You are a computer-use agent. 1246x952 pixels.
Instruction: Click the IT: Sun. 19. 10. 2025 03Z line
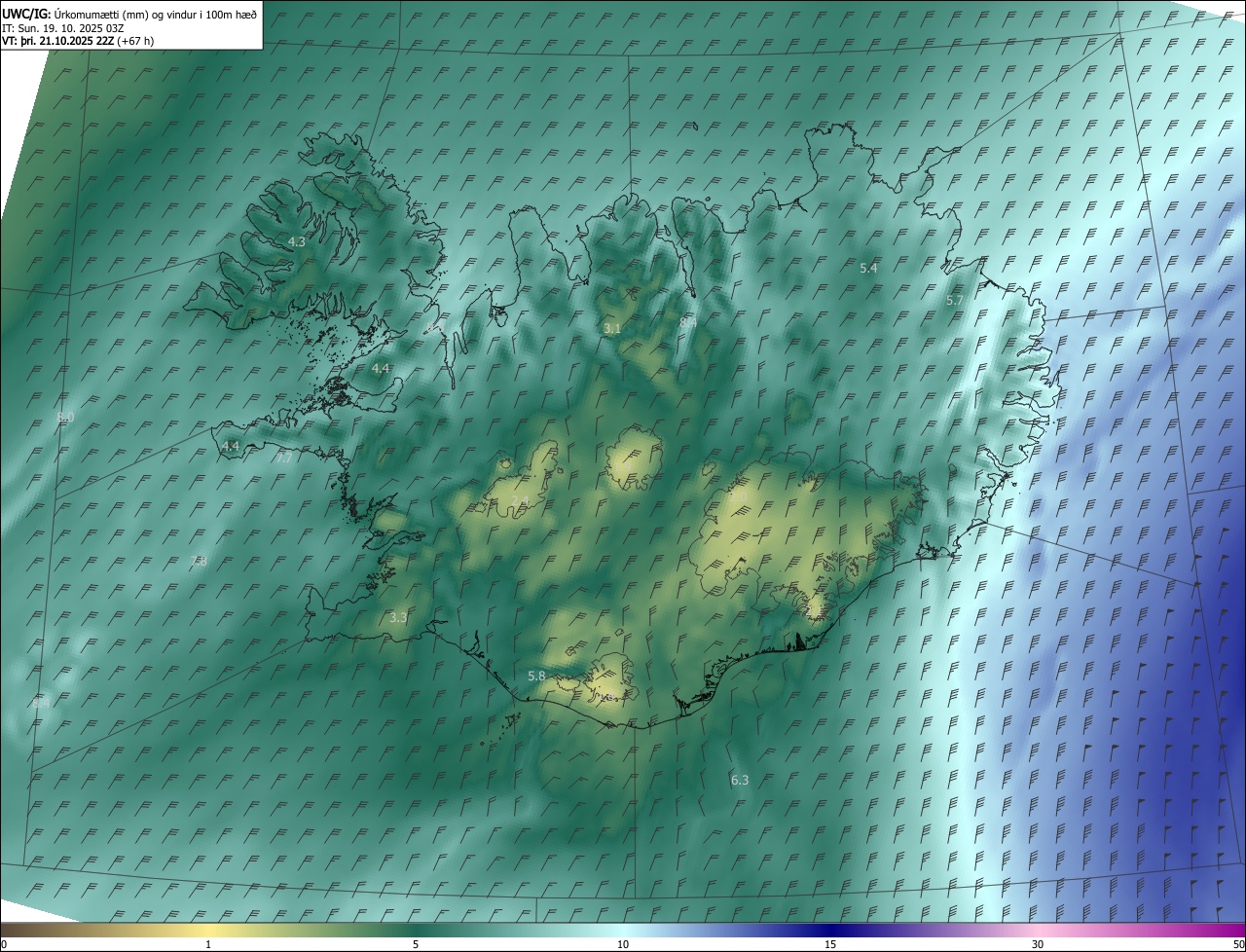(x=62, y=28)
